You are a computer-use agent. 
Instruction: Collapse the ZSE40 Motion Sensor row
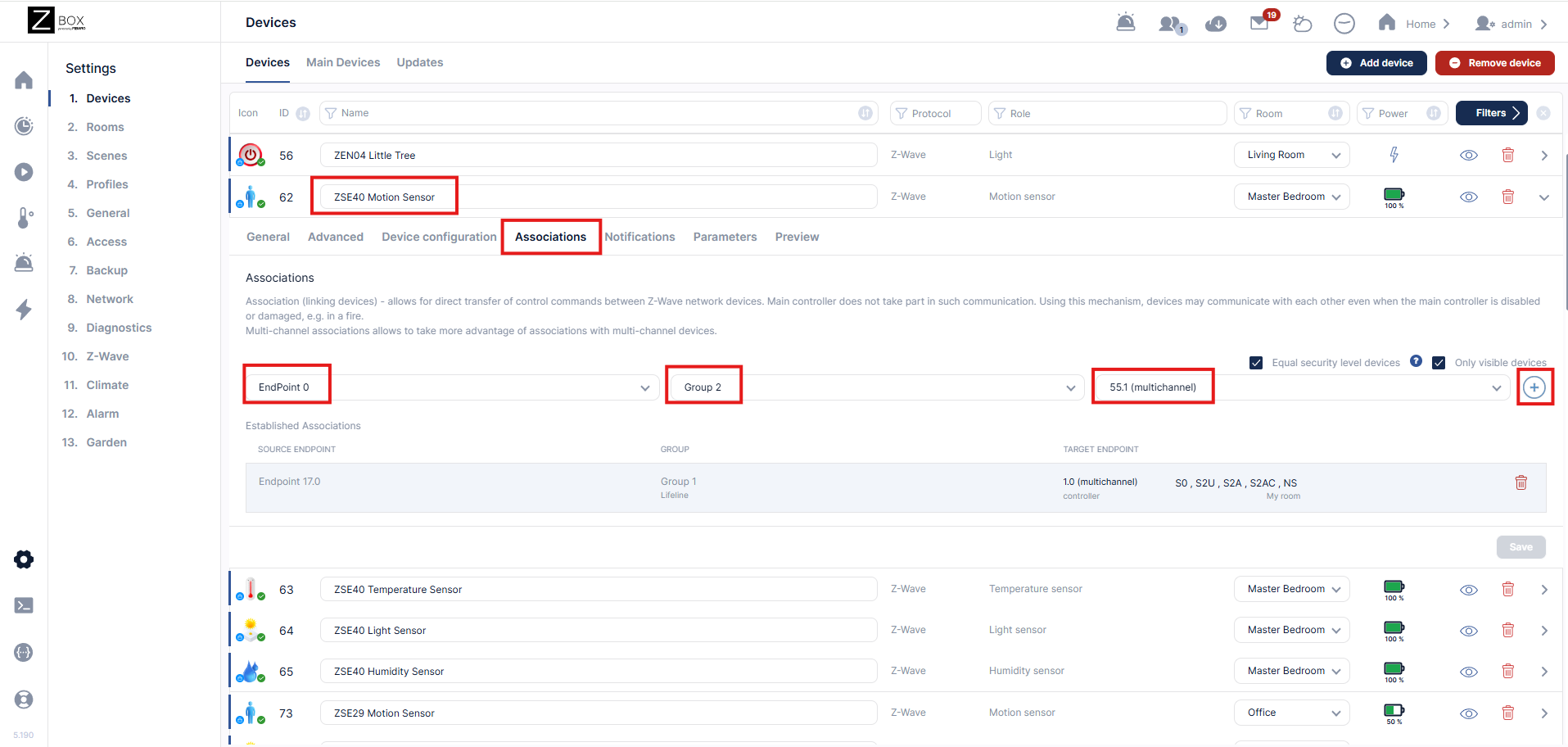click(x=1544, y=197)
